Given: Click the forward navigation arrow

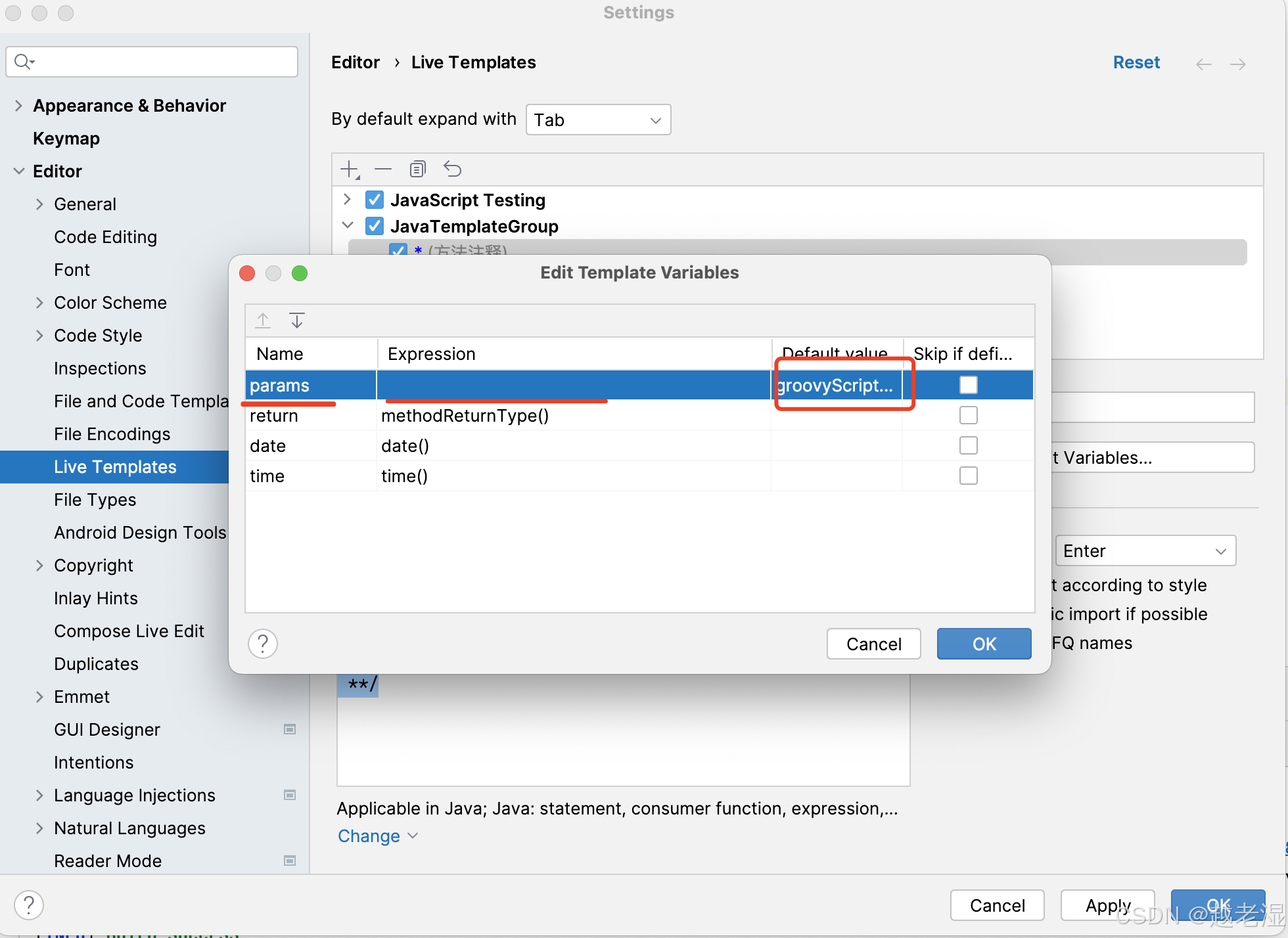Looking at the screenshot, I should [x=1238, y=64].
